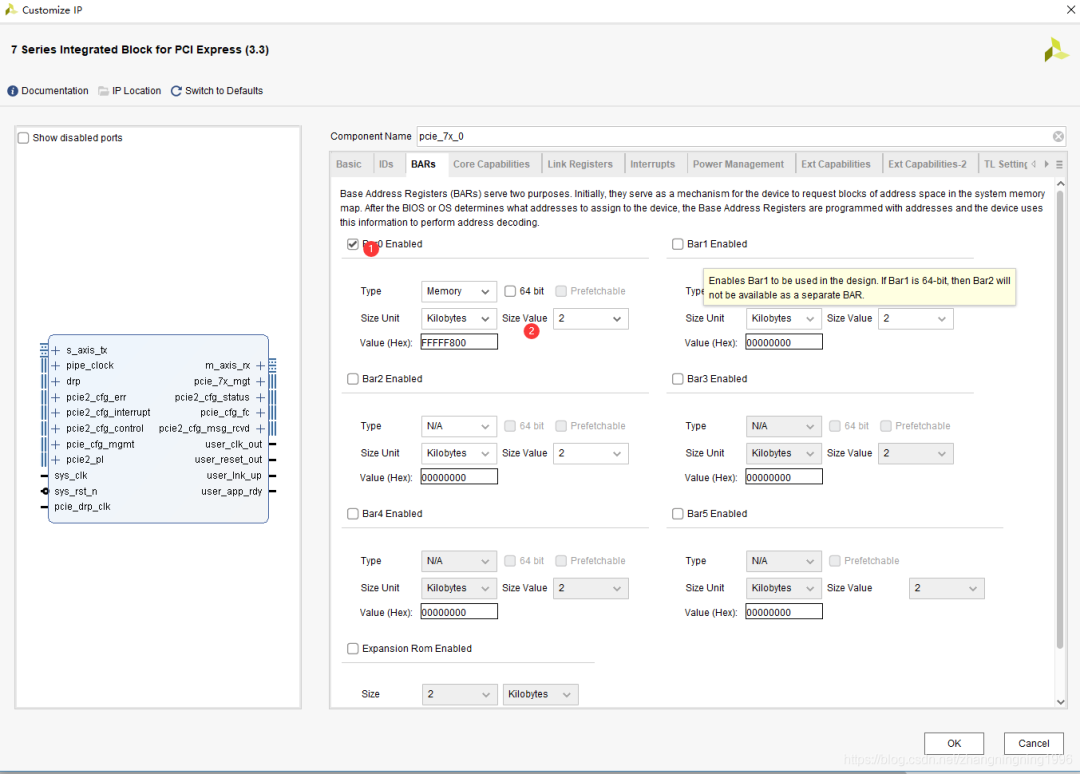
Task: Open the Ext Capabilities-2 tab
Action: coord(927,164)
